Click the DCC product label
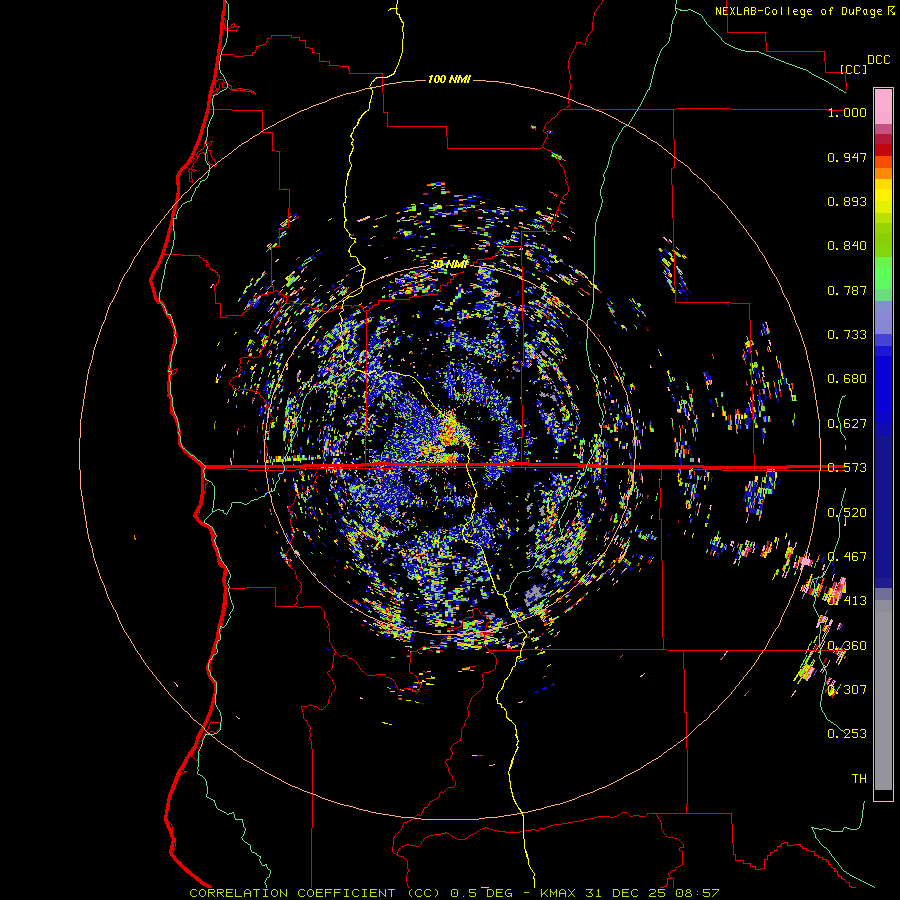 pyautogui.click(x=879, y=60)
